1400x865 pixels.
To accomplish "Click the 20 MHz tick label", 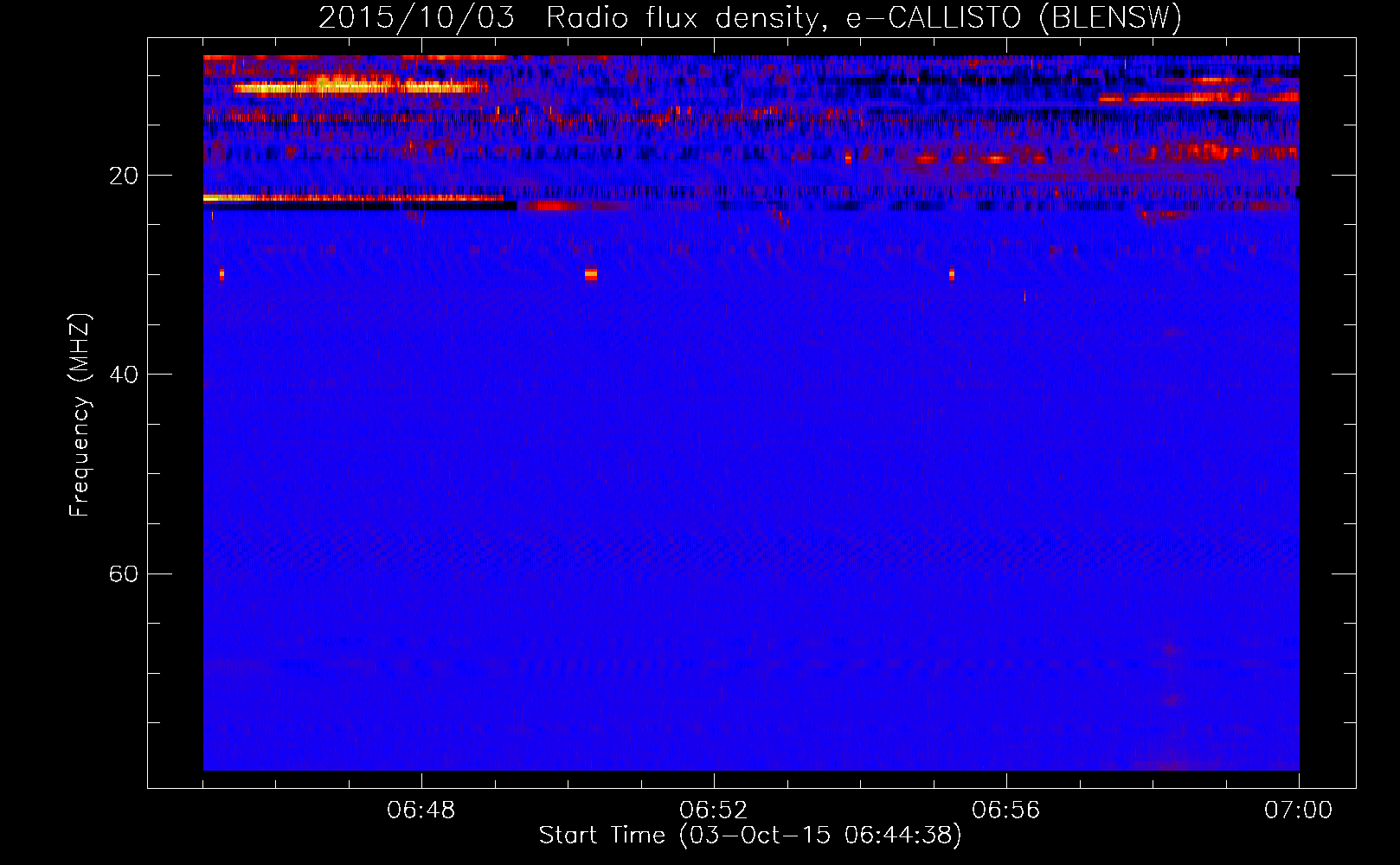I will (123, 176).
